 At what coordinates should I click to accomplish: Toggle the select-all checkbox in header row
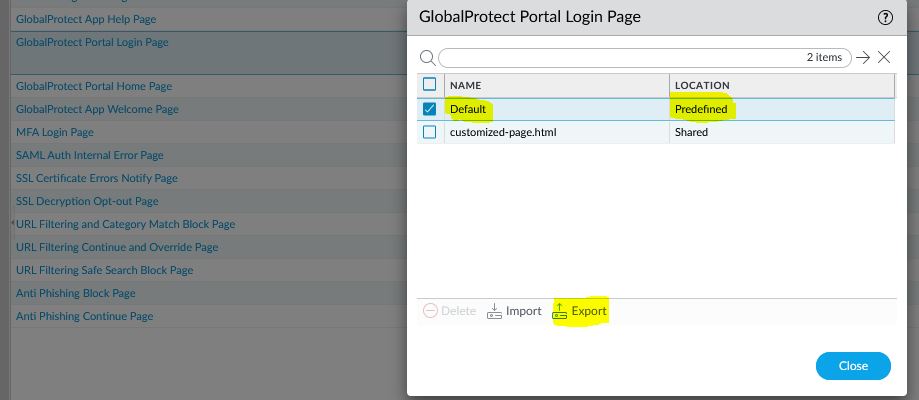(430, 84)
